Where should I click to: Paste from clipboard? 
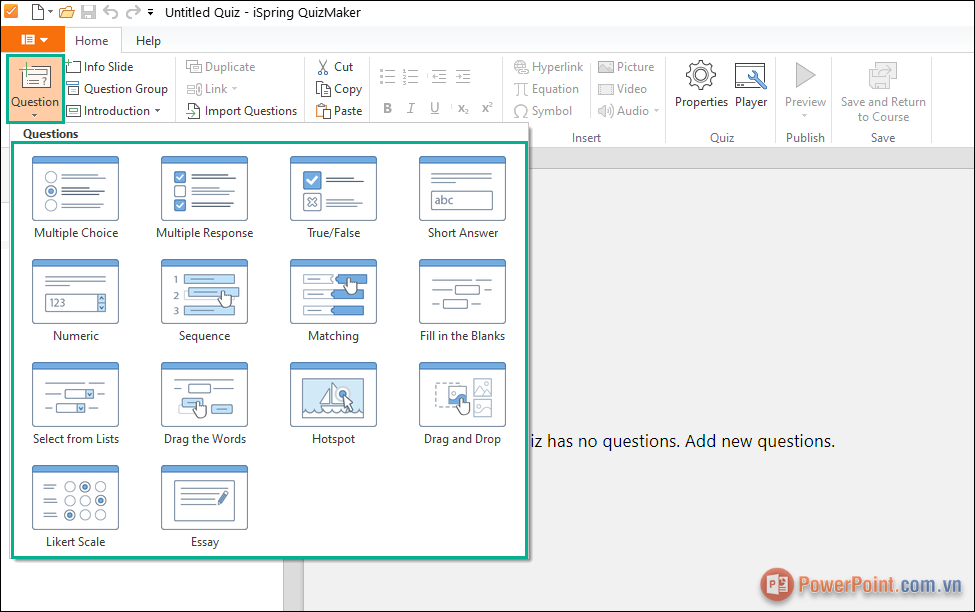click(339, 111)
